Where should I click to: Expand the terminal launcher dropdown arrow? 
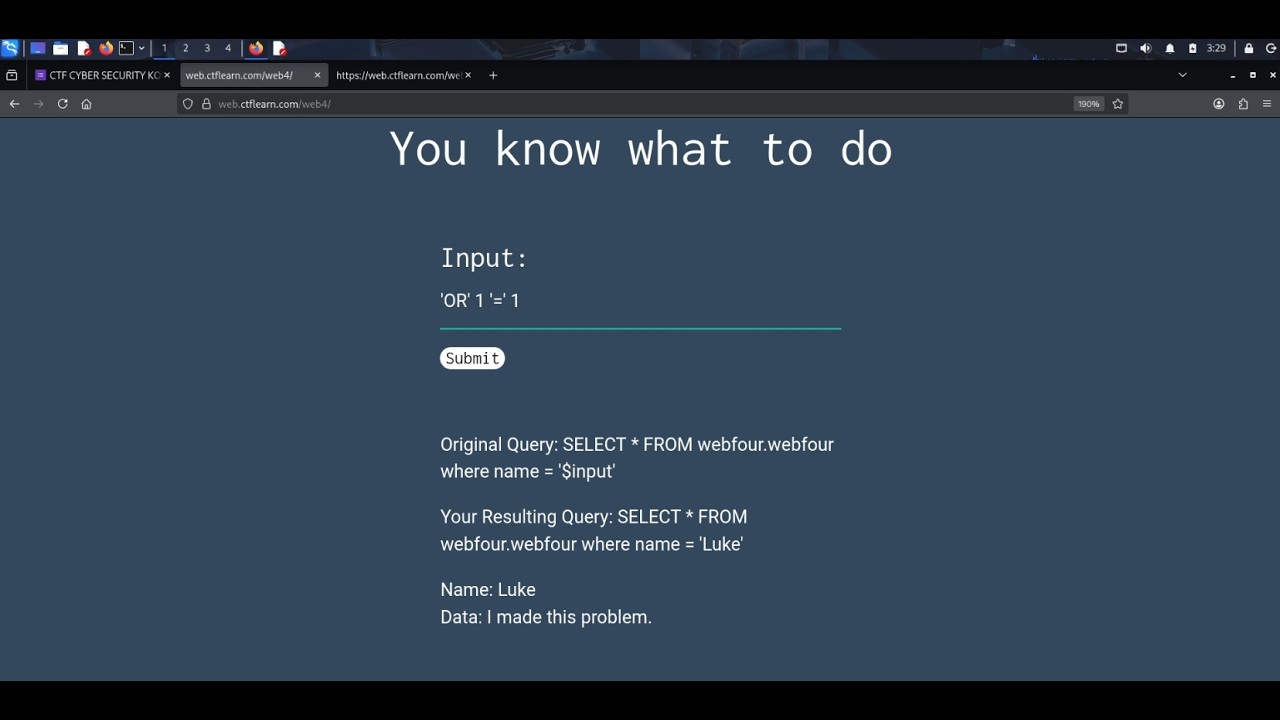click(141, 48)
